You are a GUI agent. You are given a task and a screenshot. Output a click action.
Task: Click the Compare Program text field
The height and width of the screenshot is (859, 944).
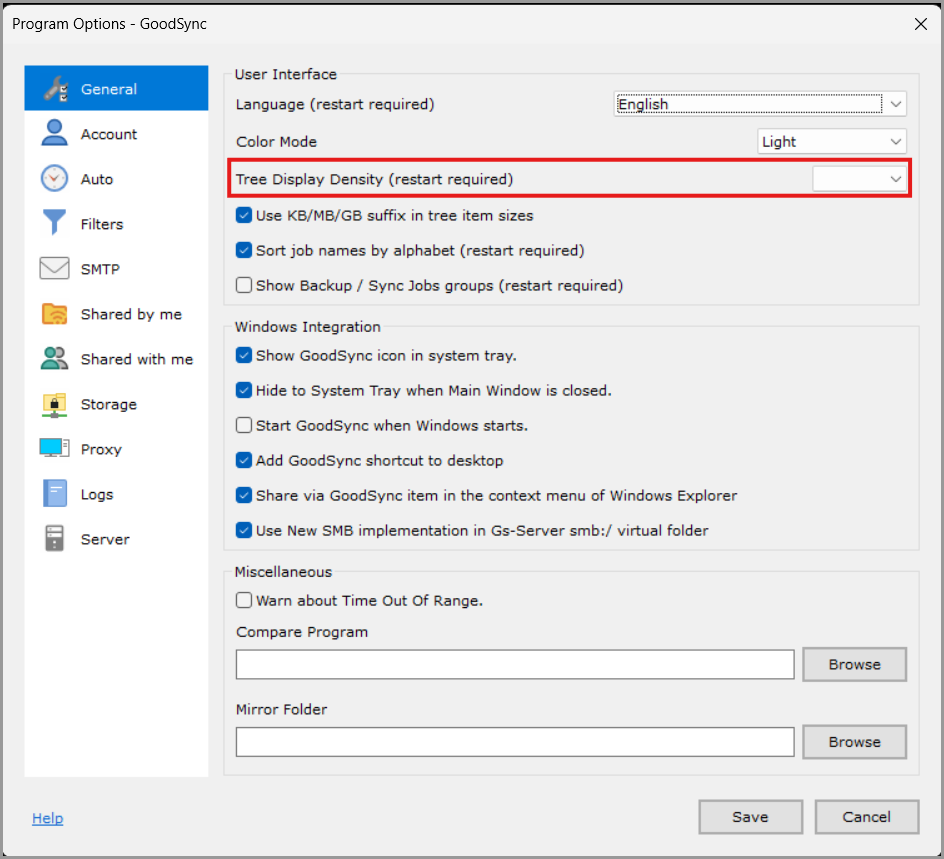tap(515, 664)
